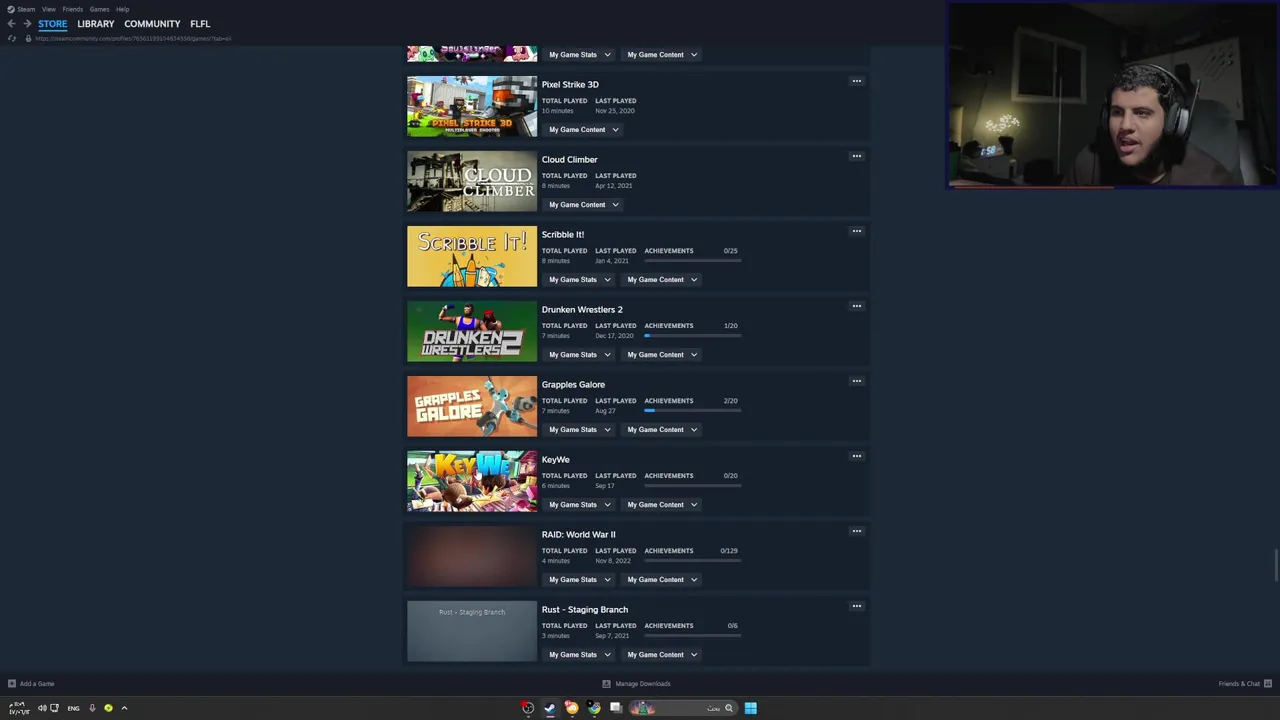Open the Pixel Strike 3D title link
The height and width of the screenshot is (720, 1280).
(570, 85)
